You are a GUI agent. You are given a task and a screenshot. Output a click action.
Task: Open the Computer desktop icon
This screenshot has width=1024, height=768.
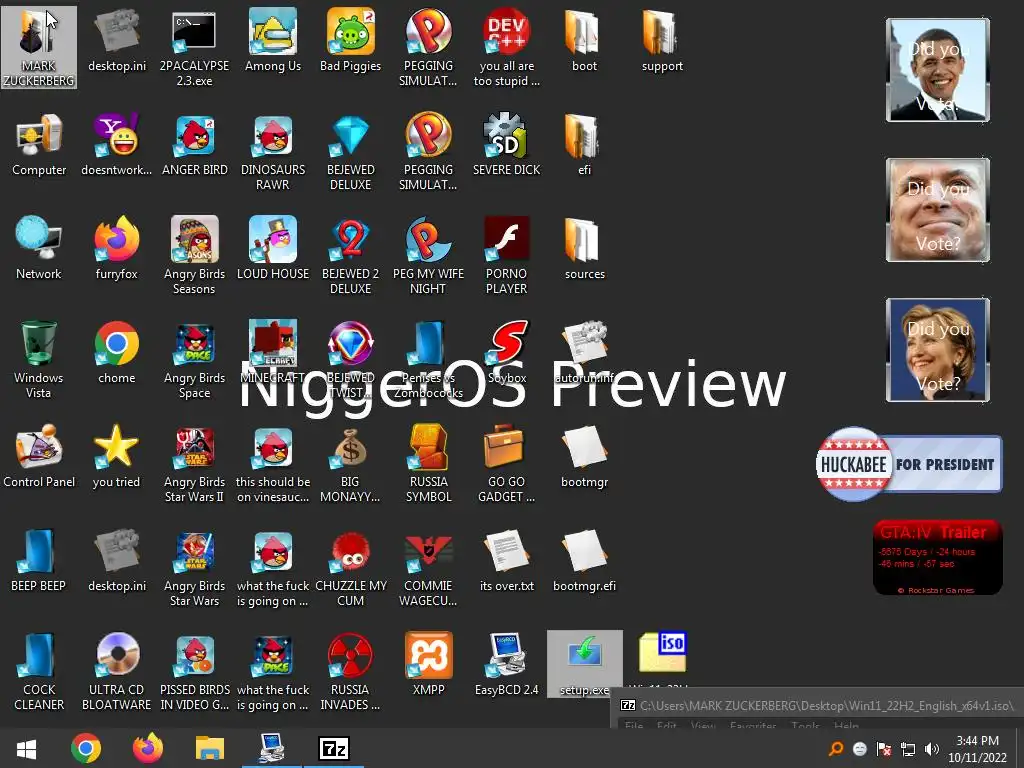tap(39, 144)
